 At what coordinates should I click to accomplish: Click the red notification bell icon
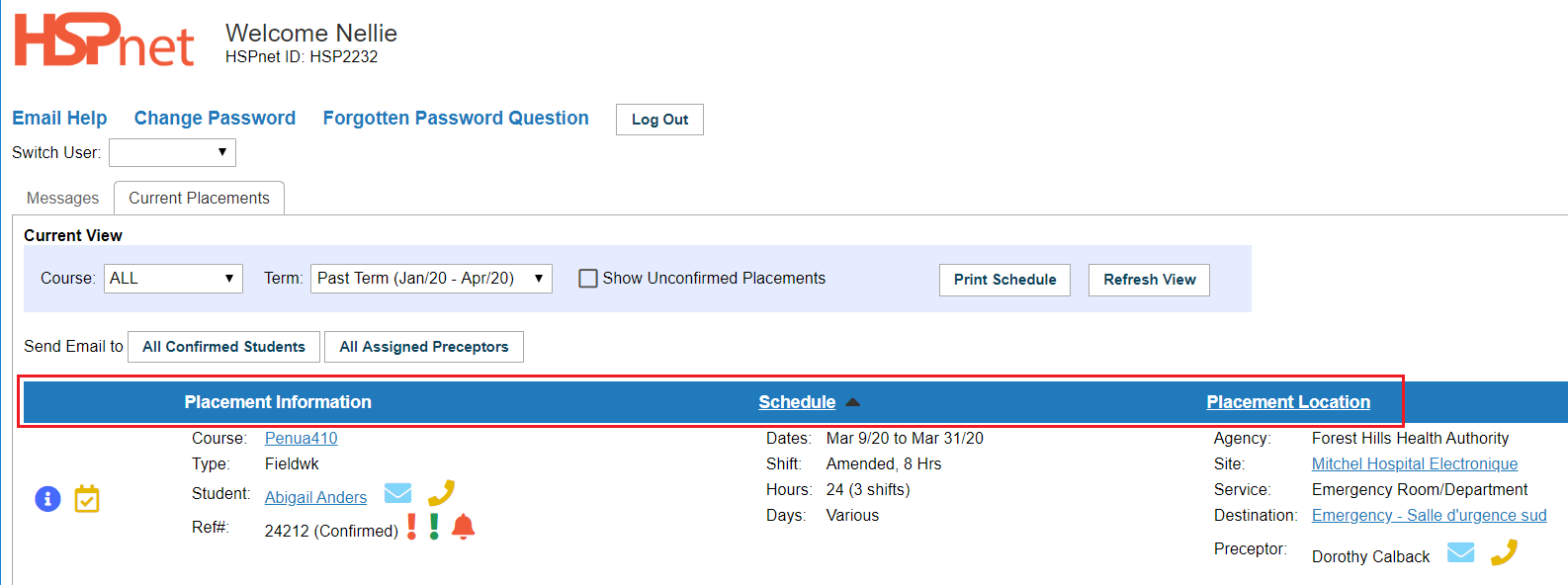tap(463, 527)
